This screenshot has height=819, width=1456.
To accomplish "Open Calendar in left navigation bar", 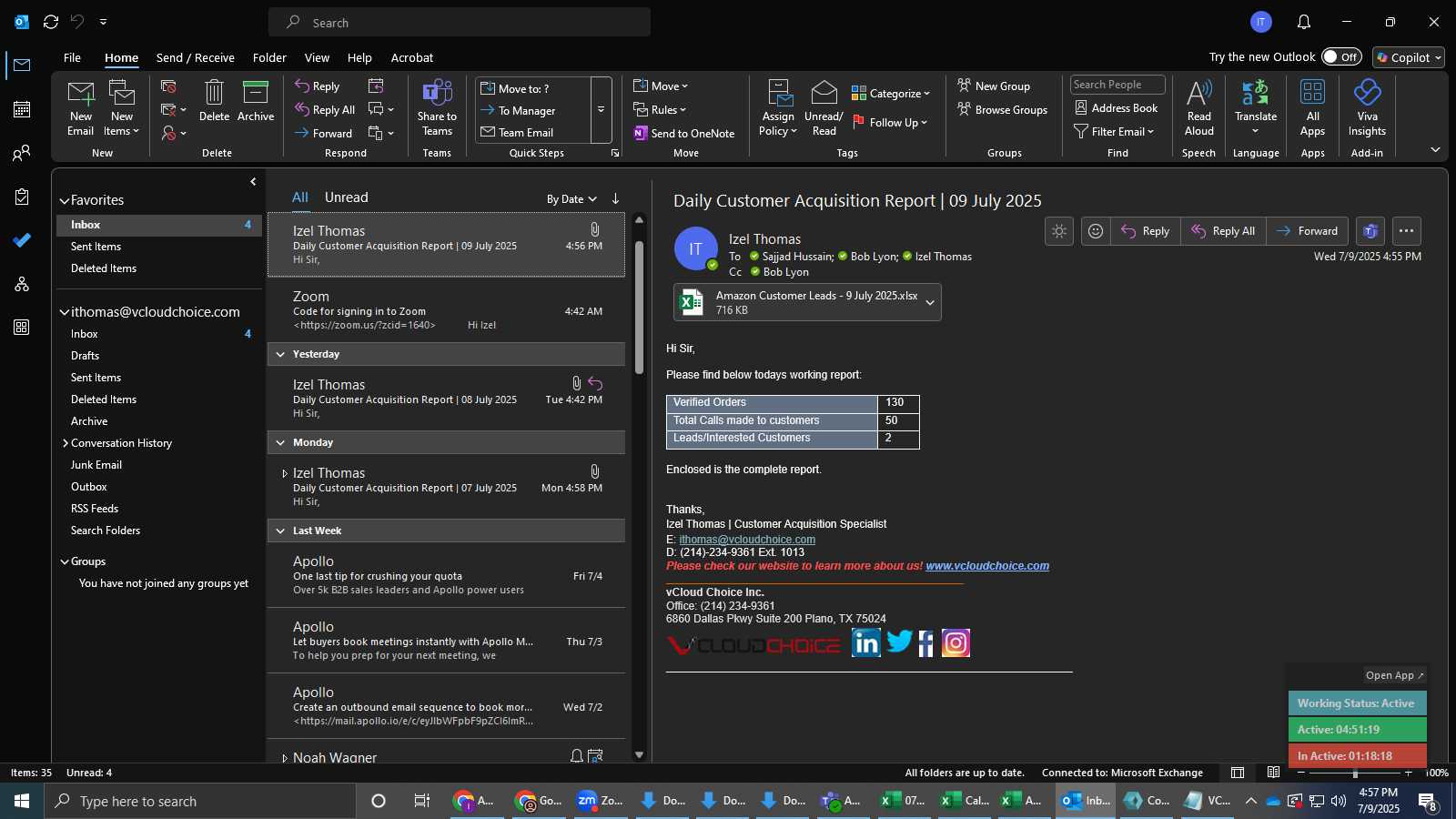I will click(x=22, y=109).
